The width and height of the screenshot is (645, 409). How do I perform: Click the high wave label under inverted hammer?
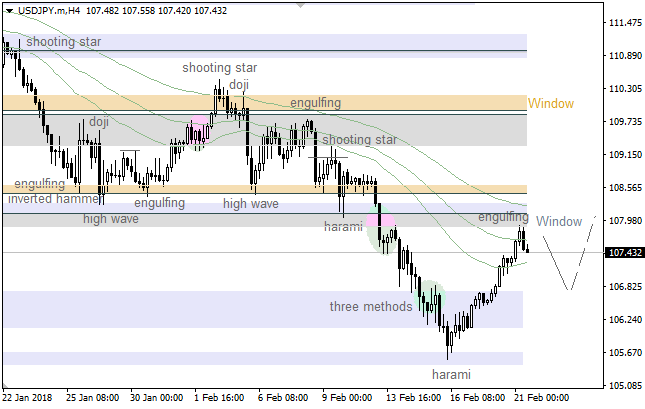tap(110, 218)
